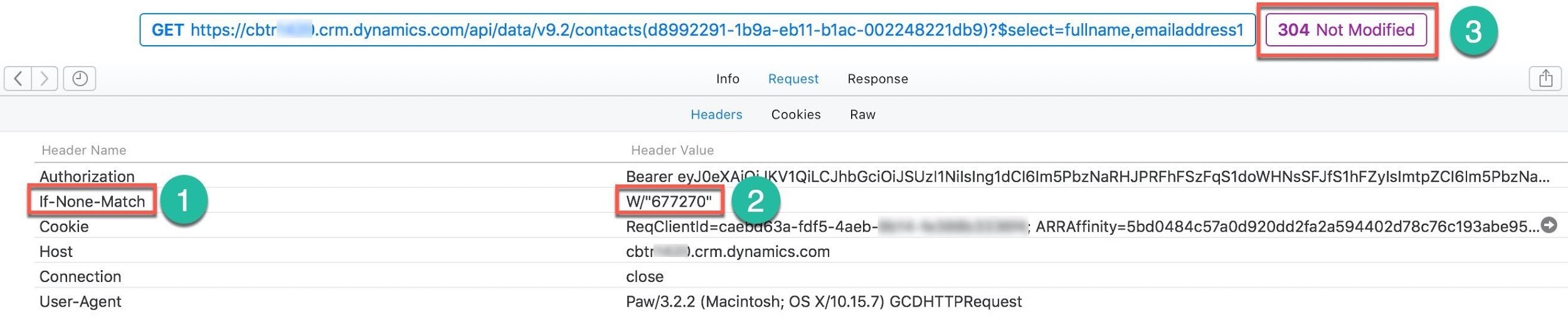1568x326 pixels.
Task: Select the Headers sub-tab
Action: coord(716,115)
